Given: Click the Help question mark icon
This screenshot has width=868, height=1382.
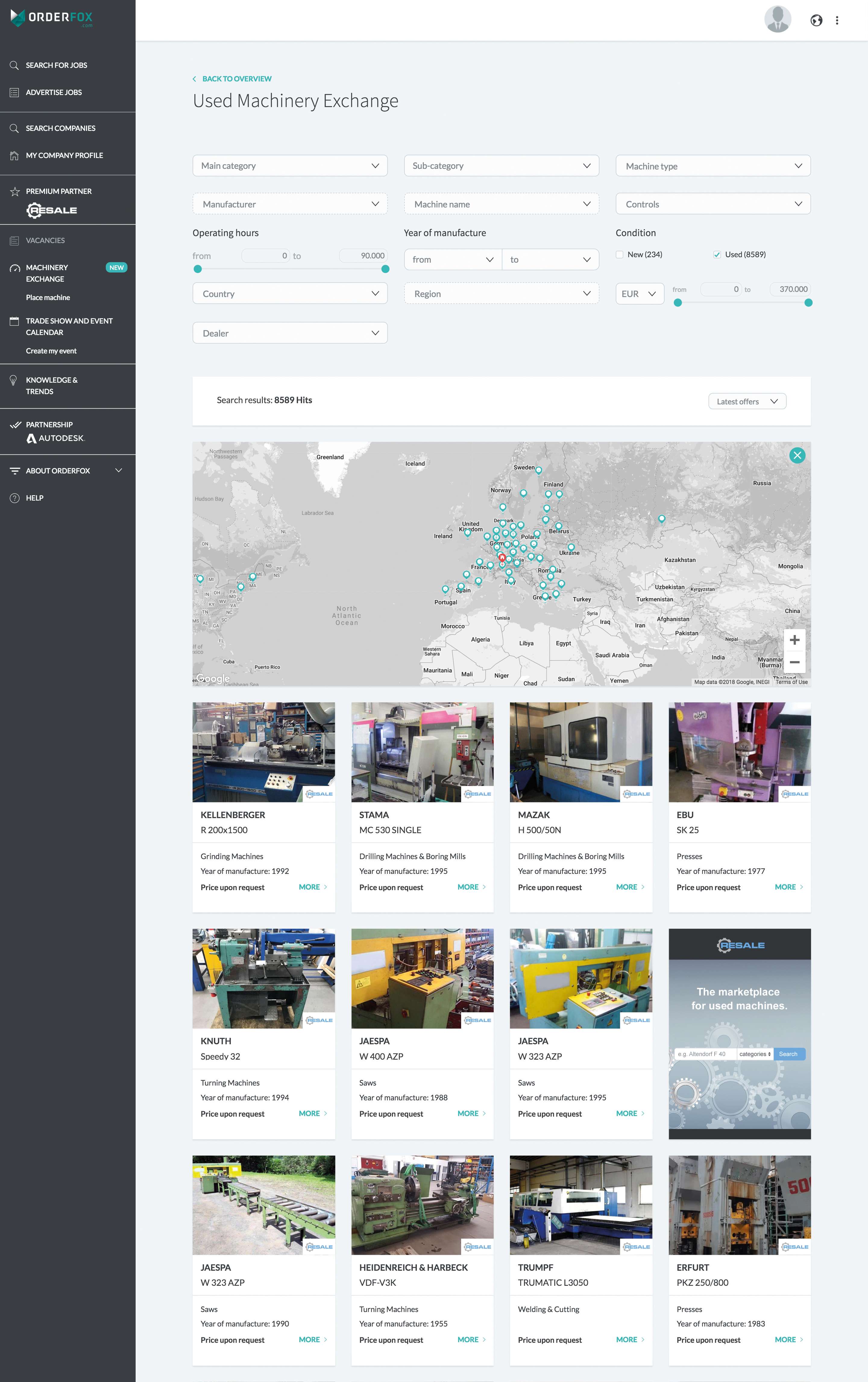Looking at the screenshot, I should pyautogui.click(x=14, y=498).
